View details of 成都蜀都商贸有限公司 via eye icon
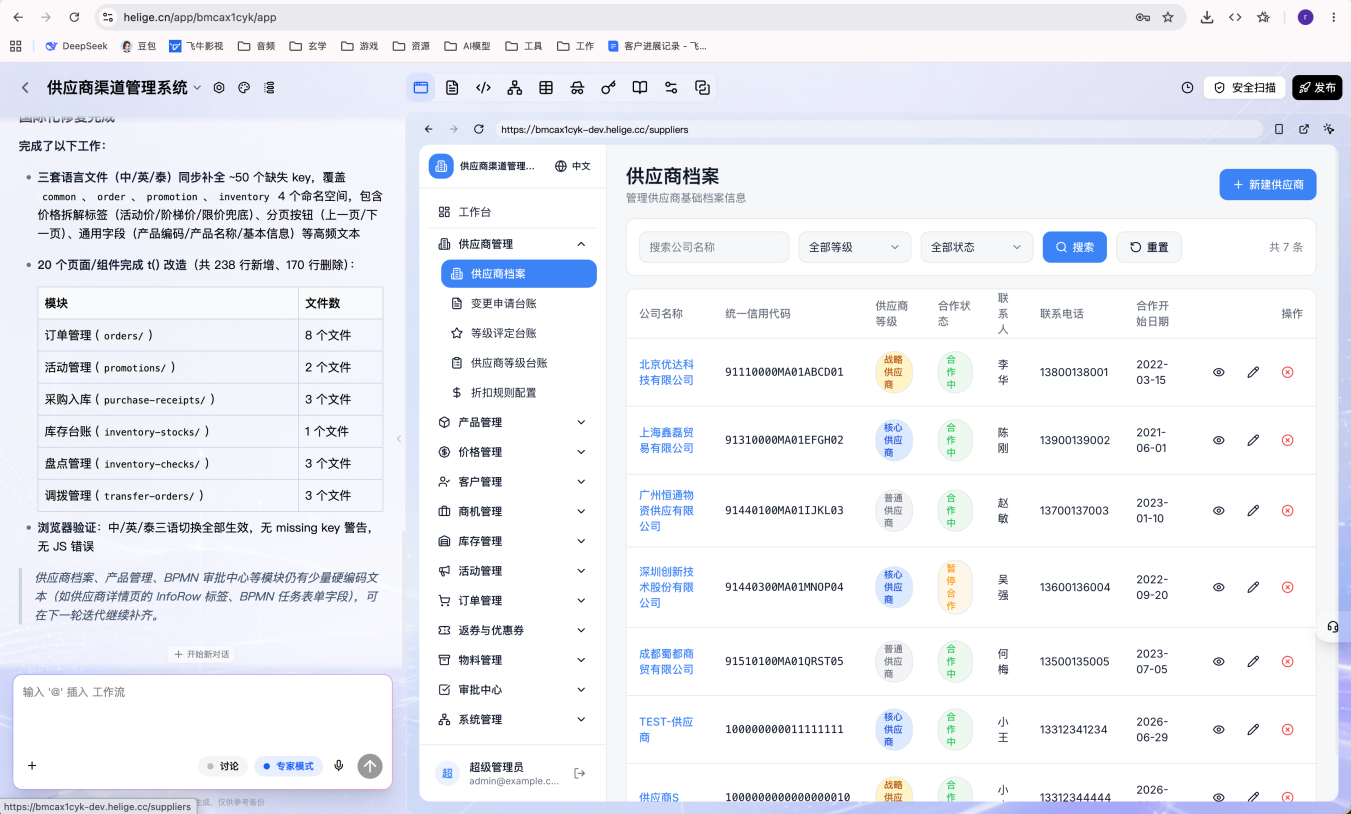Image resolution: width=1351 pixels, height=814 pixels. coord(1219,661)
